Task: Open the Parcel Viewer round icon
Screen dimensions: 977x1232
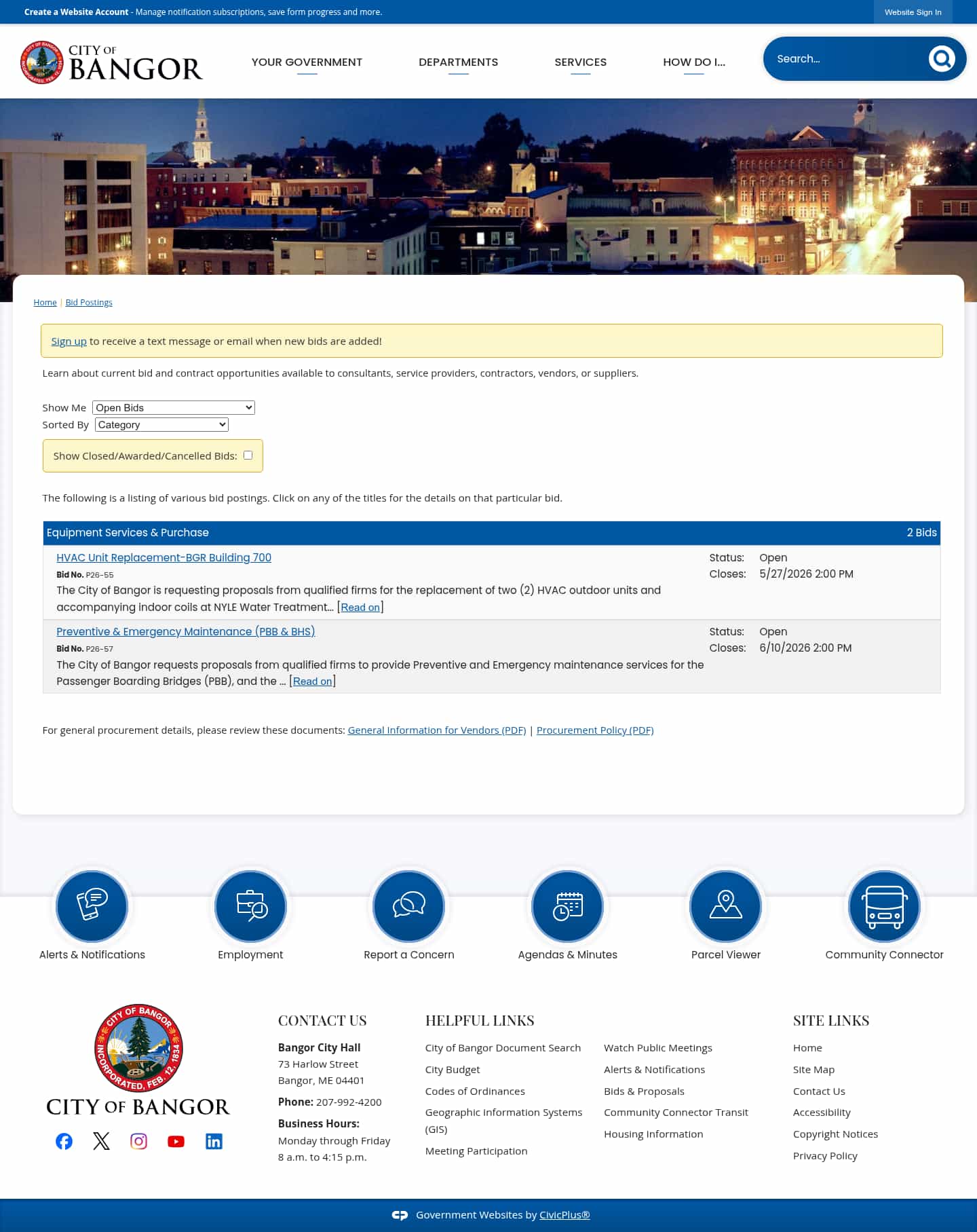Action: [726, 906]
